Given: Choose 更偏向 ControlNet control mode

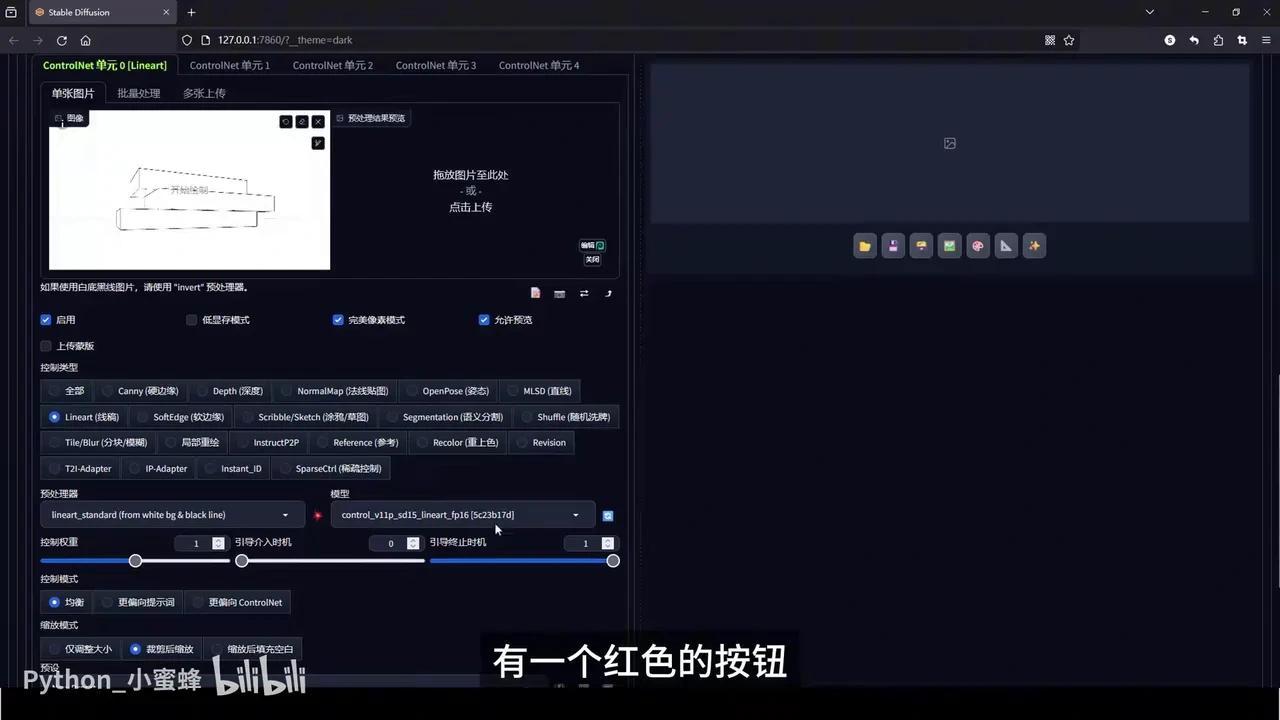Looking at the screenshot, I should (240, 602).
